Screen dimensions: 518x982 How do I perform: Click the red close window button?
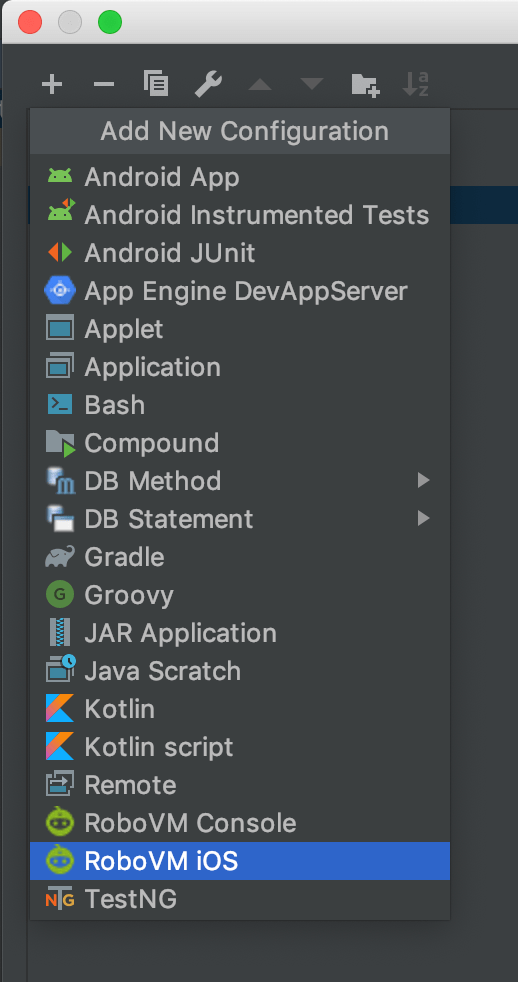click(30, 23)
